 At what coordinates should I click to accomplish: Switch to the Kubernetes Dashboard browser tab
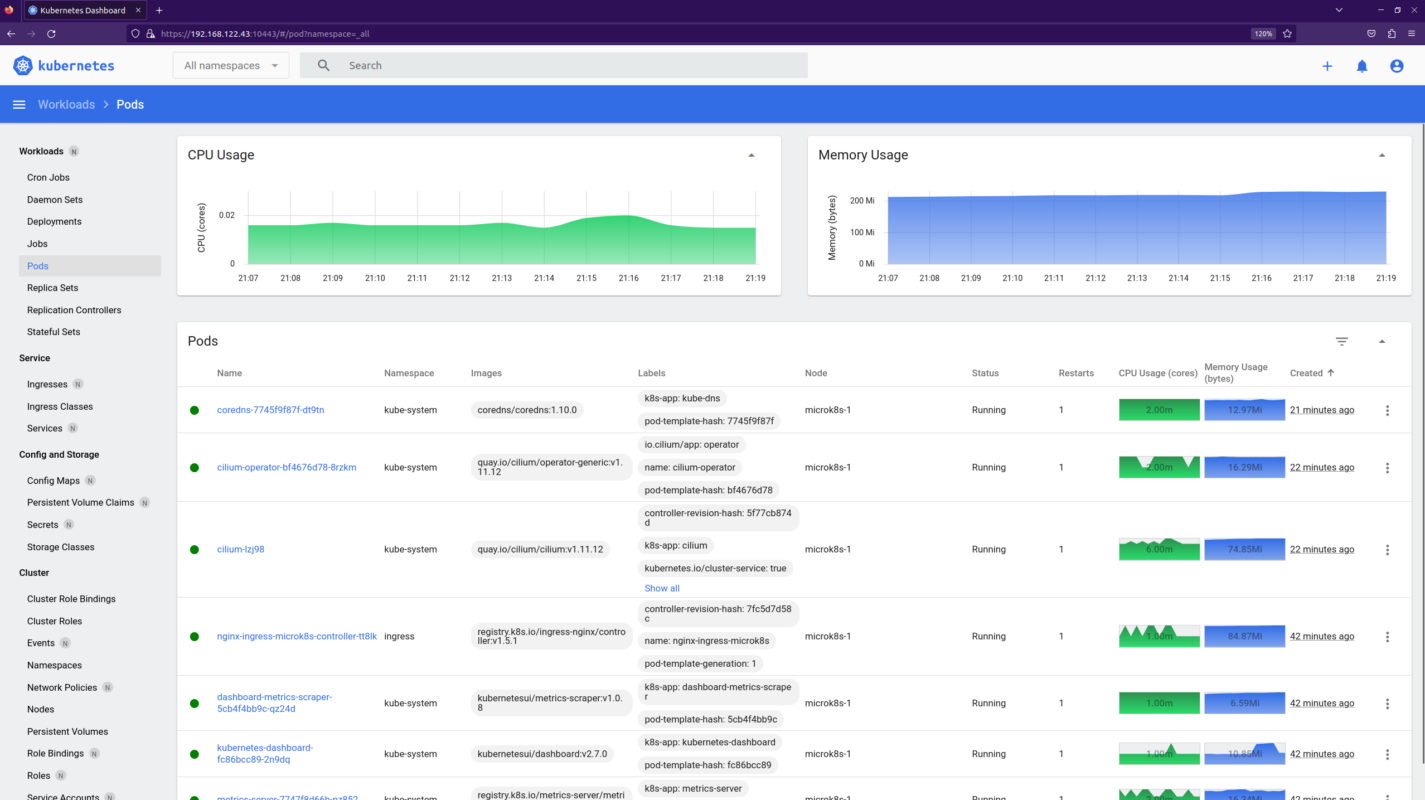tap(80, 10)
